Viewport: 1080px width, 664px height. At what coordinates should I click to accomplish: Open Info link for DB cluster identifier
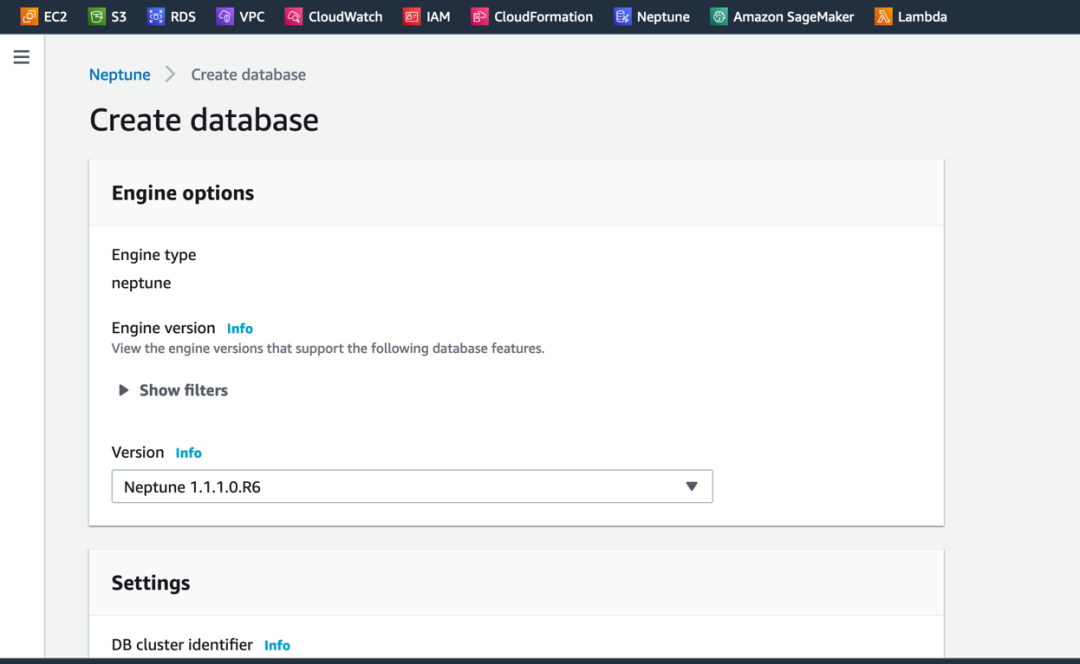pyautogui.click(x=277, y=646)
